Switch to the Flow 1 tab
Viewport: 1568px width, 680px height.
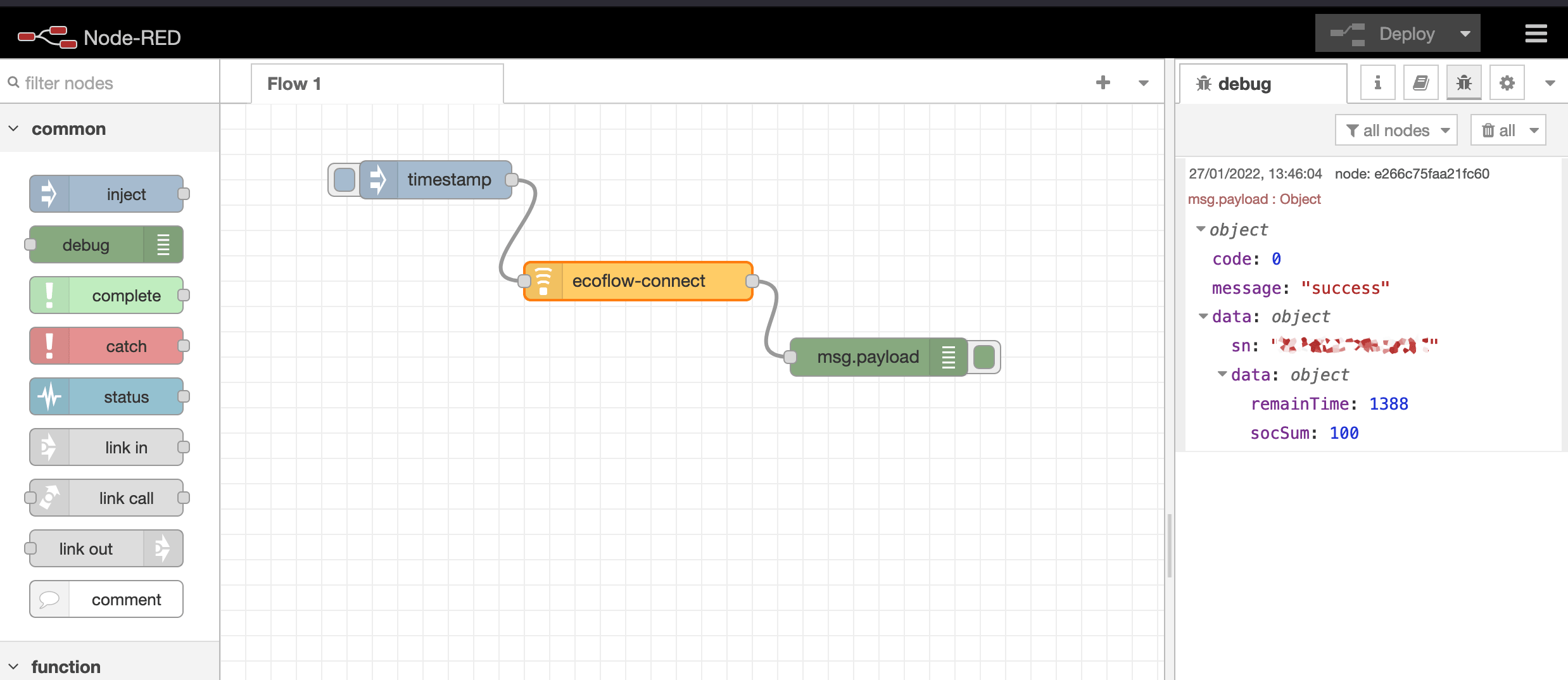pos(377,84)
